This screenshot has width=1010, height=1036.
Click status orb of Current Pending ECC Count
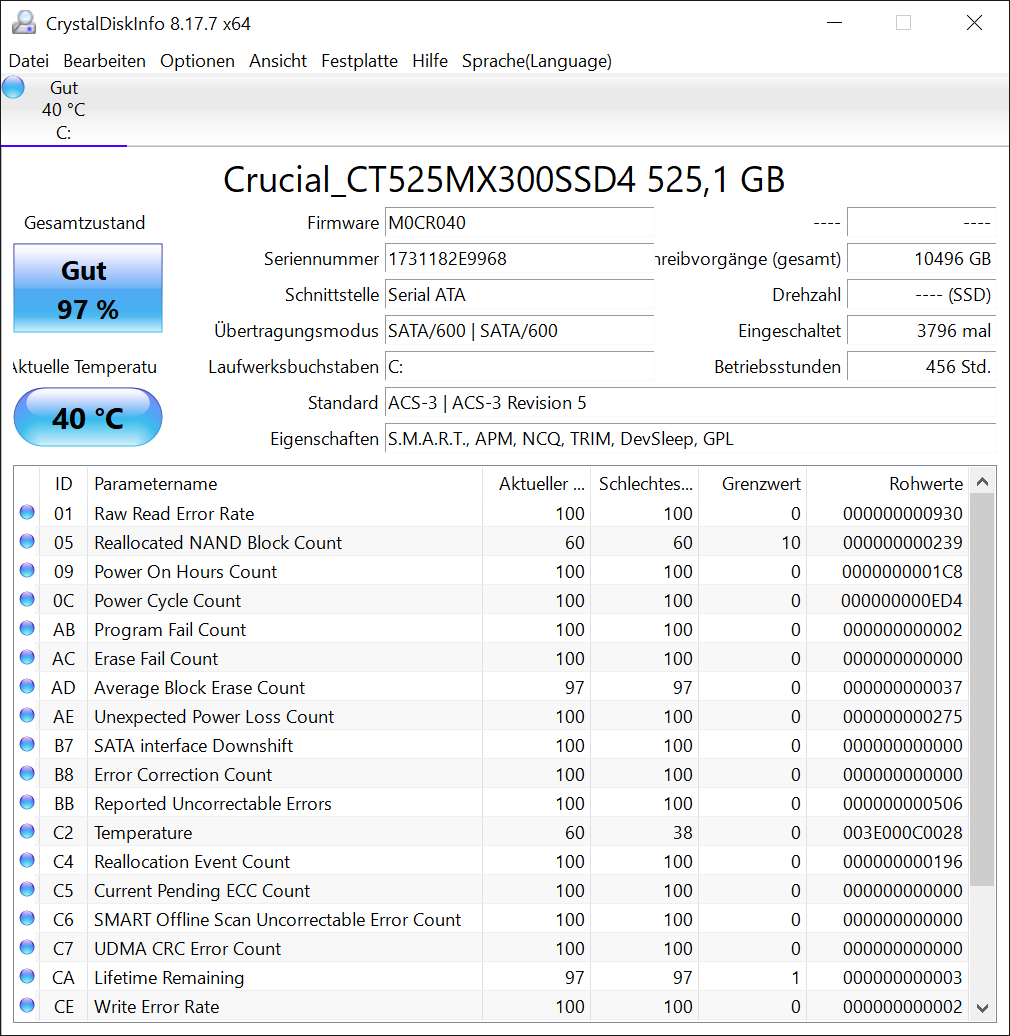[x=27, y=889]
